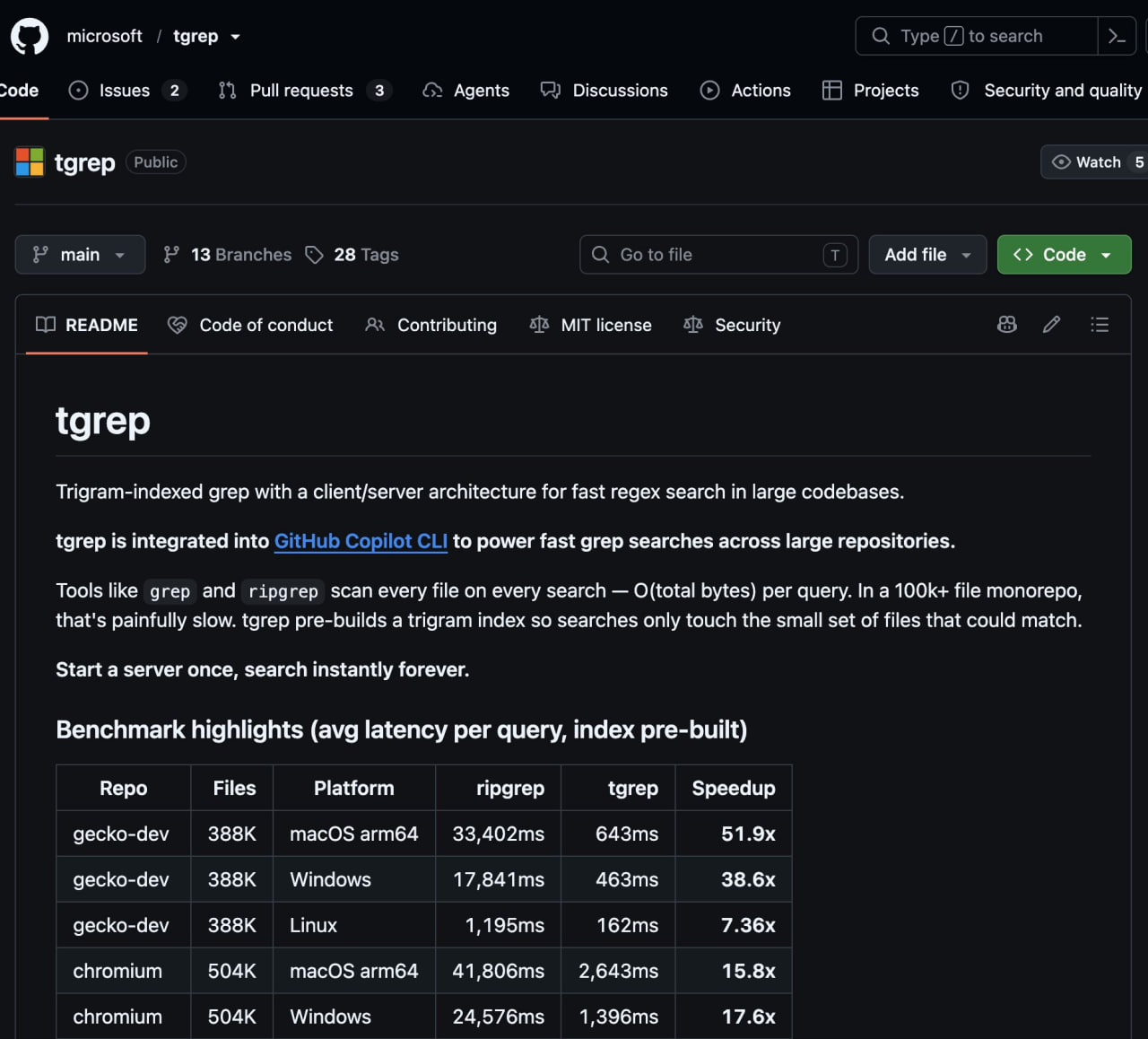
Task: Click the tag icon next to 28 Tags
Action: [x=314, y=255]
